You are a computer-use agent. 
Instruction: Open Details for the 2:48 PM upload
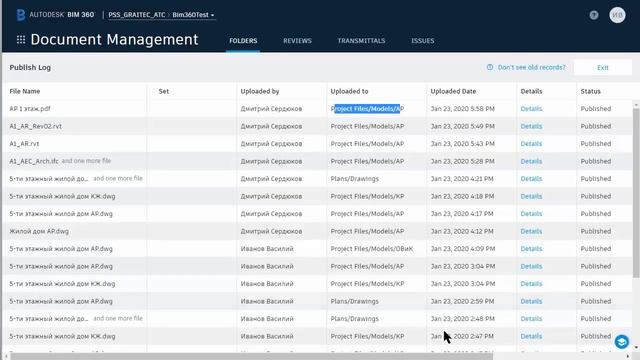(x=531, y=319)
